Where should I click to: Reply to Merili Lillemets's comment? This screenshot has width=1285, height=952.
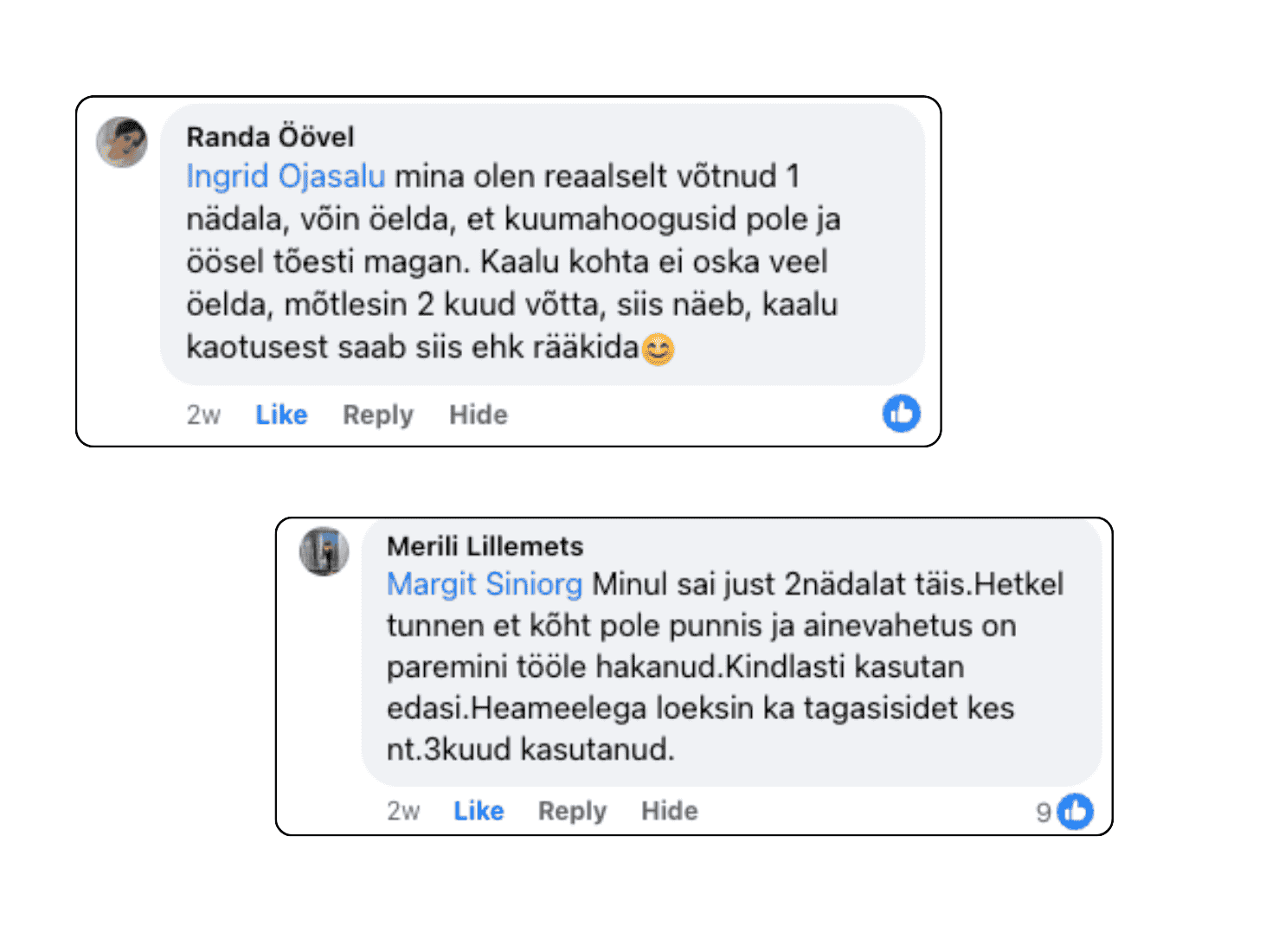point(572,811)
